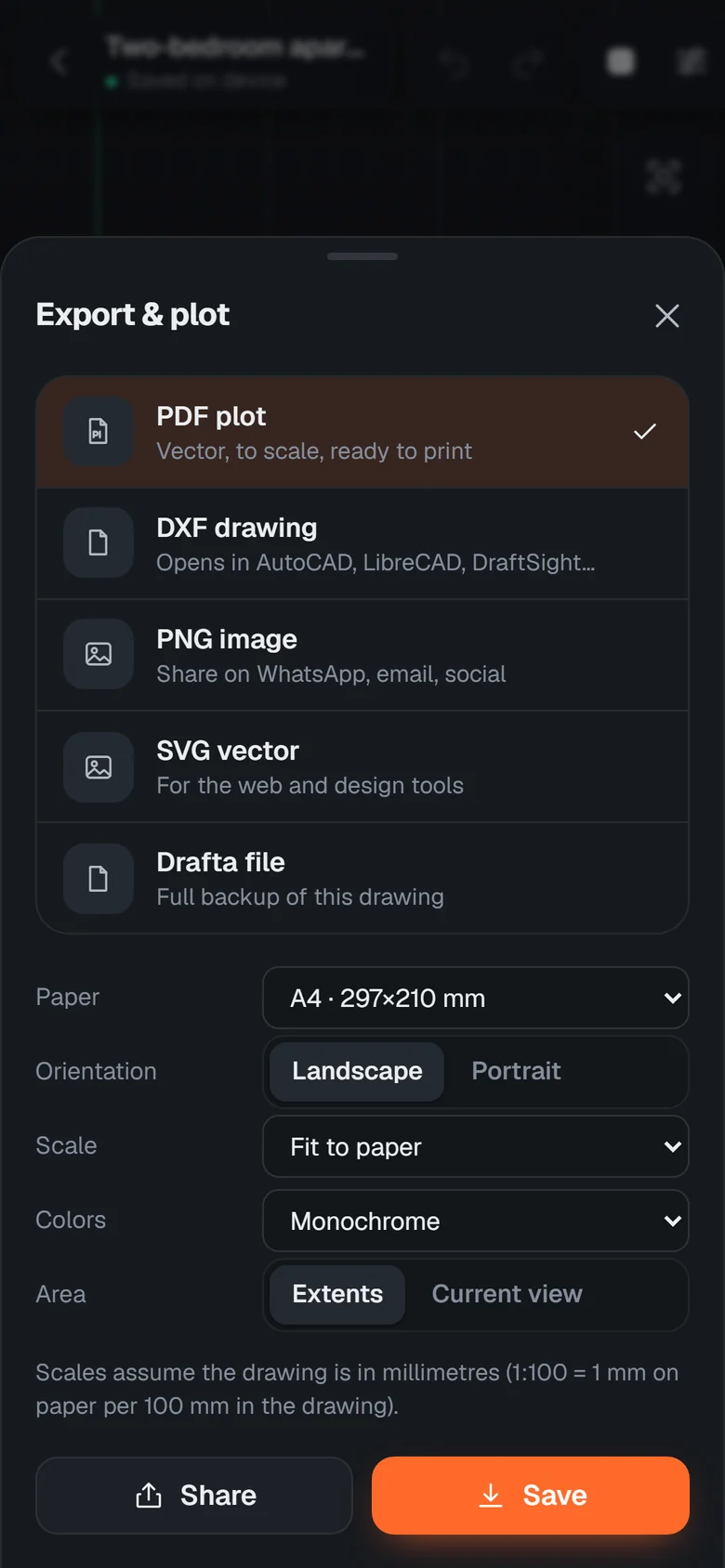Choose the PNG image export format
Screen dimensions: 725x1568
[x=362, y=655]
